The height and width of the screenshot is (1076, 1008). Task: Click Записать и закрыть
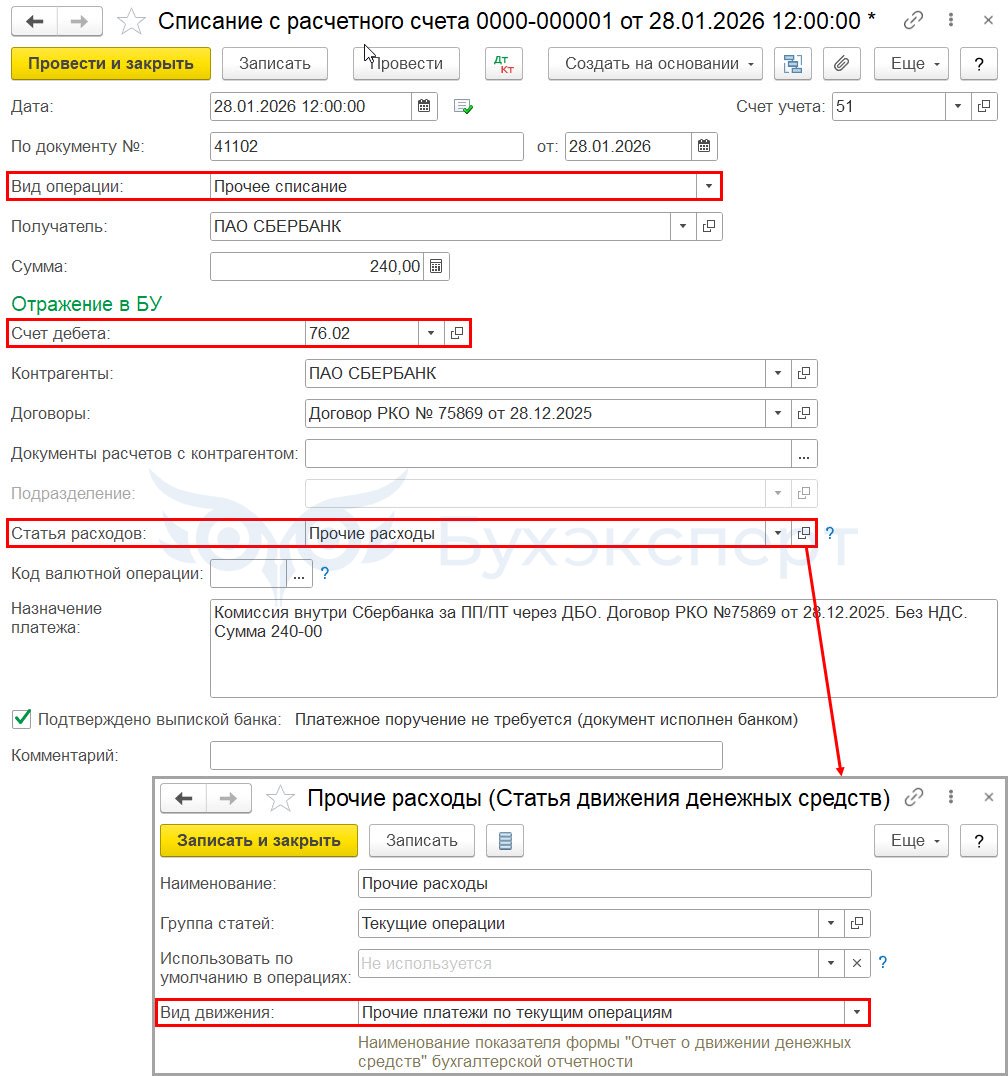coord(259,841)
